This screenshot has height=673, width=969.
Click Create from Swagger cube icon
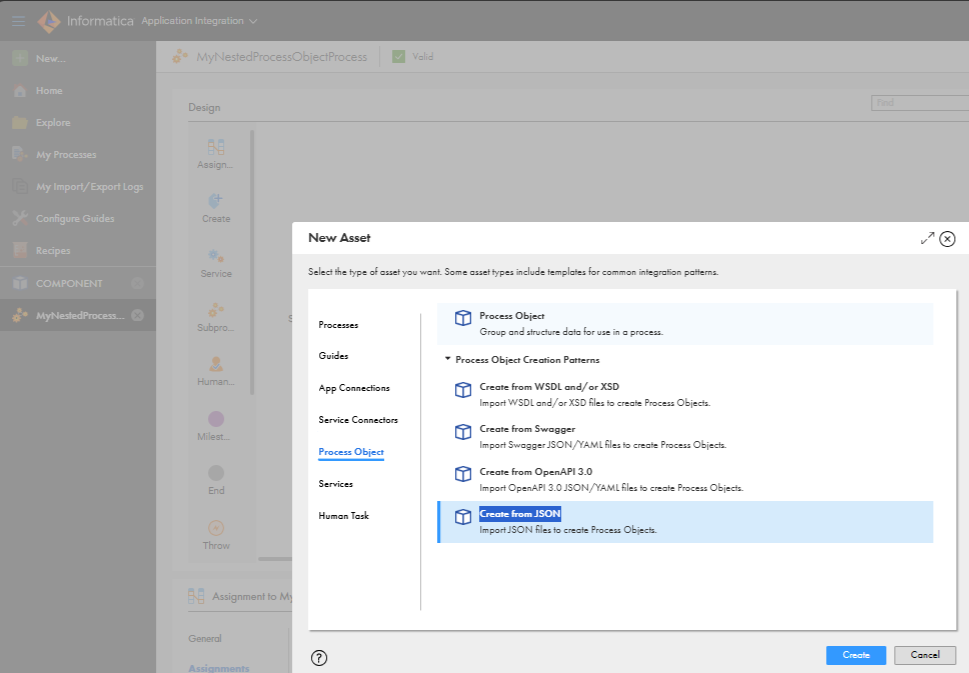pyautogui.click(x=463, y=431)
